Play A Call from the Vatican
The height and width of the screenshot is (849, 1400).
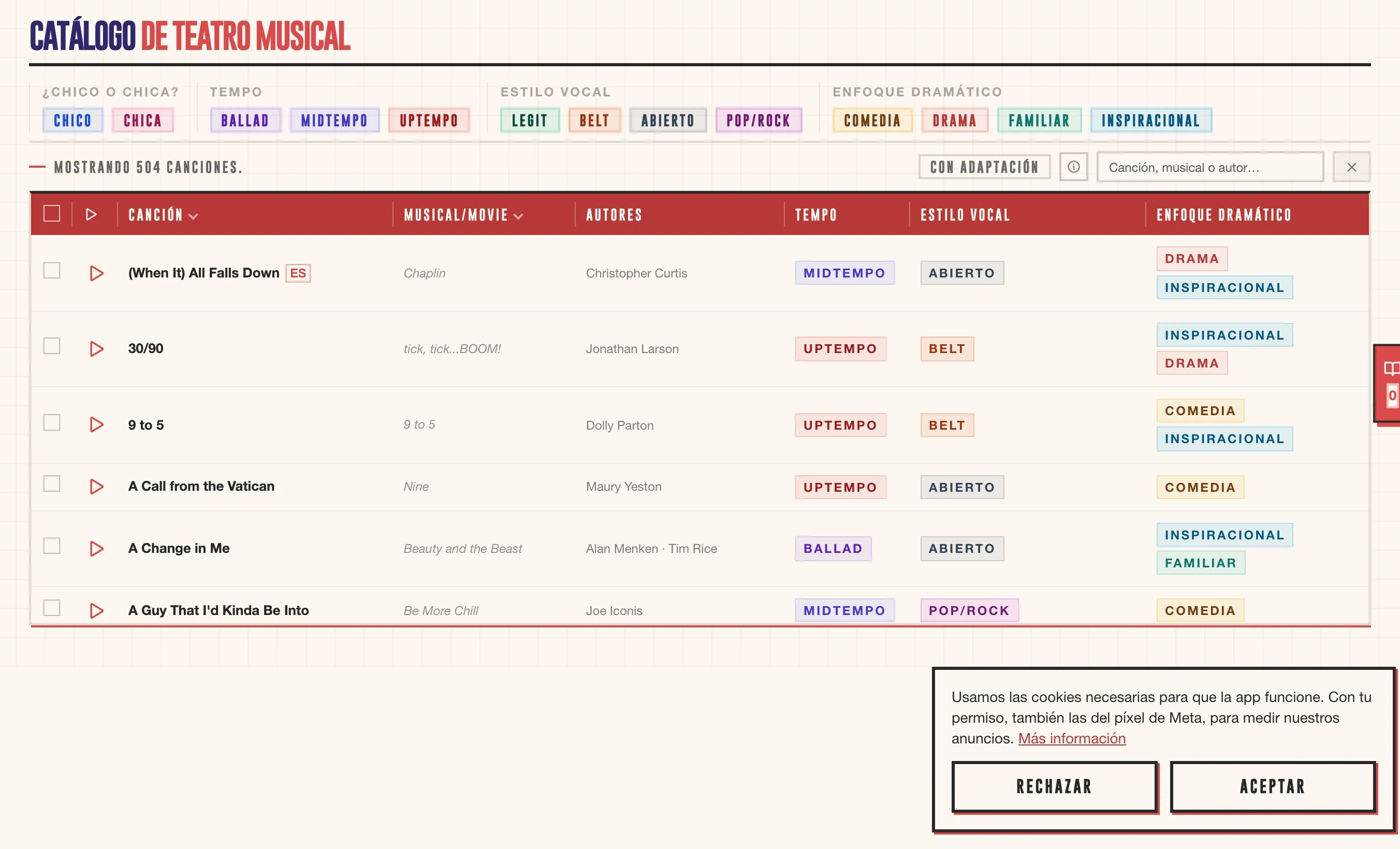(x=97, y=487)
